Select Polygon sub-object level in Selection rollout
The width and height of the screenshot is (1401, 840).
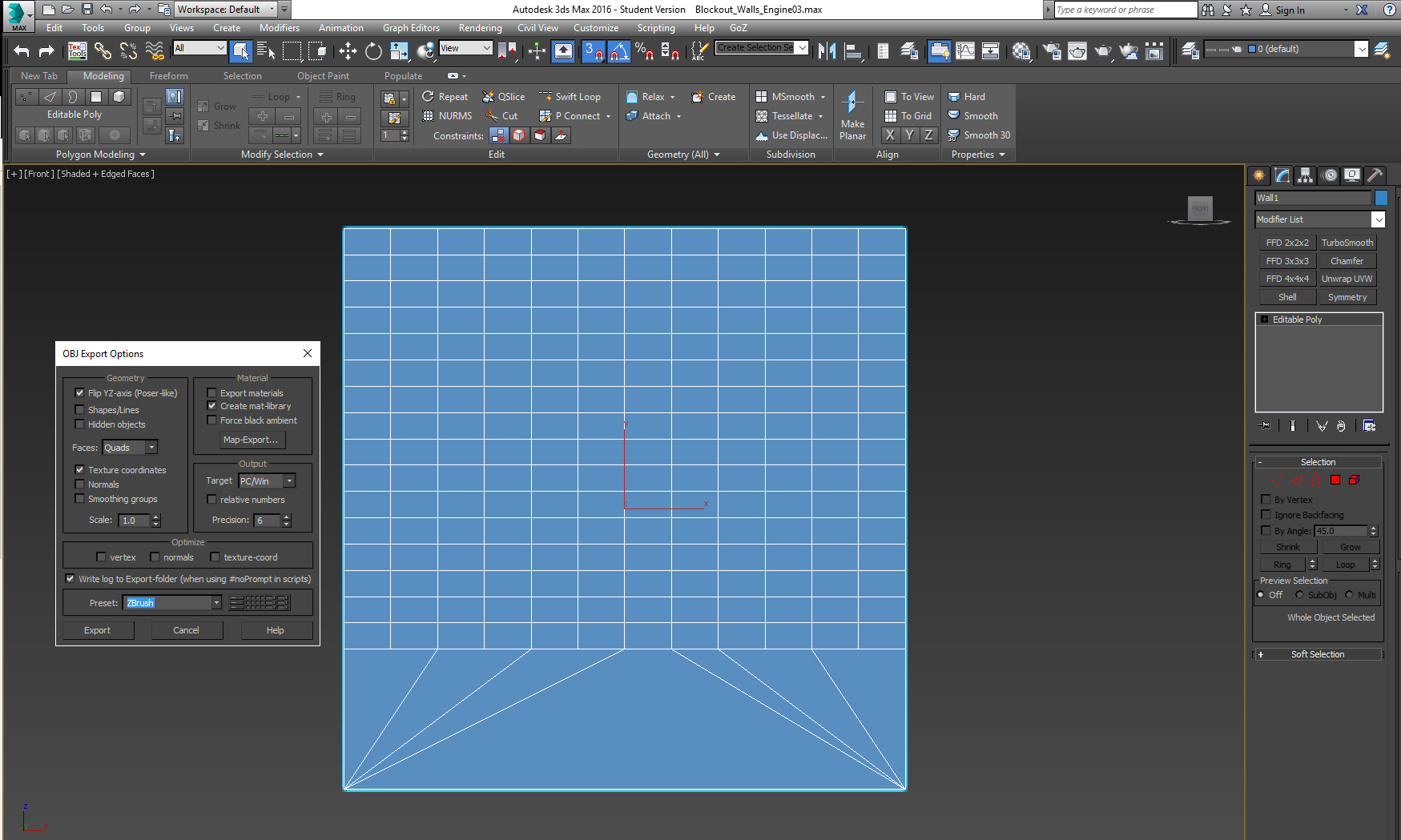click(1335, 480)
